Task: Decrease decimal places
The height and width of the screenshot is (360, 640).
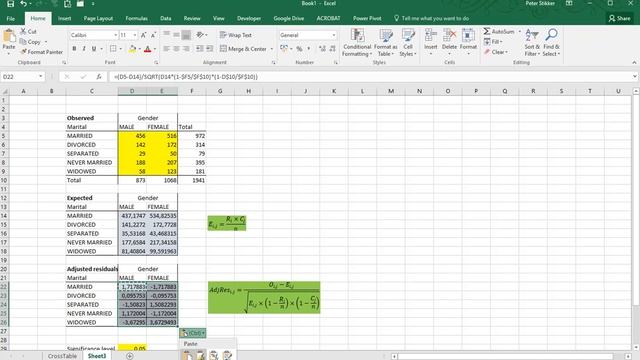Action: click(x=332, y=49)
